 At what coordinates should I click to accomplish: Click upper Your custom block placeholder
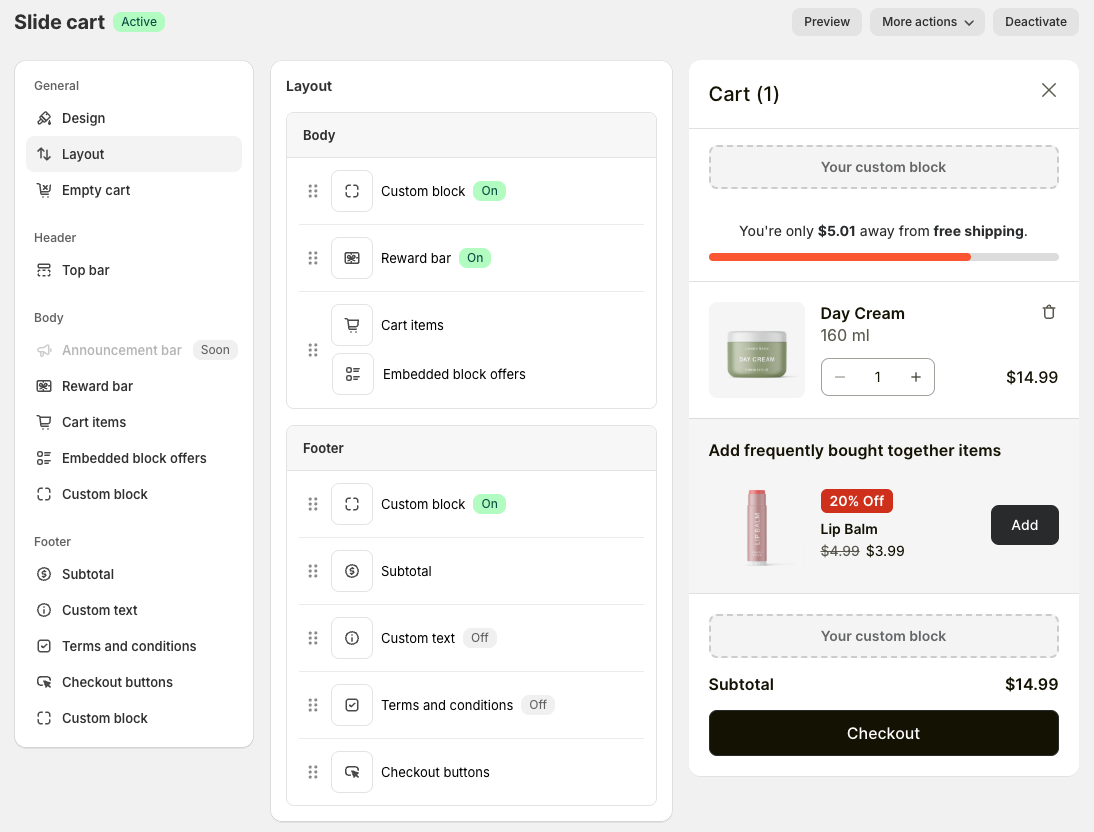(883, 167)
